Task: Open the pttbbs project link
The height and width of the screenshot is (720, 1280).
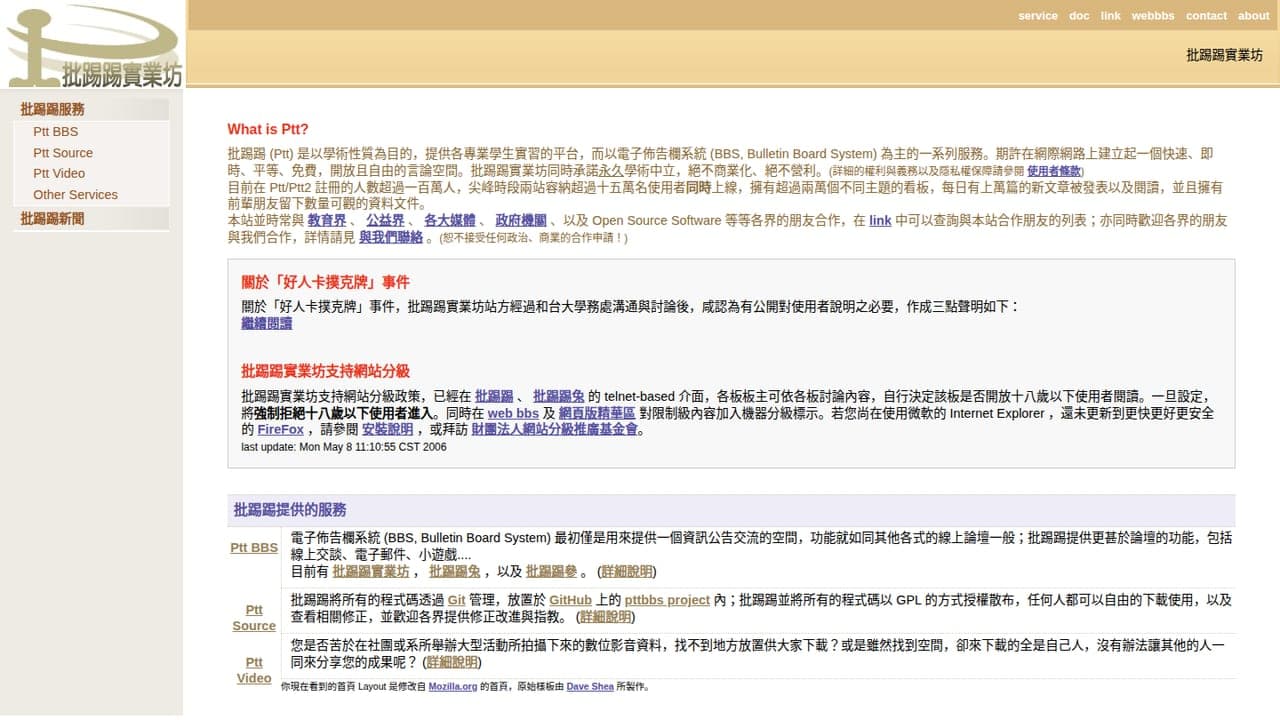Action: pyautogui.click(x=667, y=600)
